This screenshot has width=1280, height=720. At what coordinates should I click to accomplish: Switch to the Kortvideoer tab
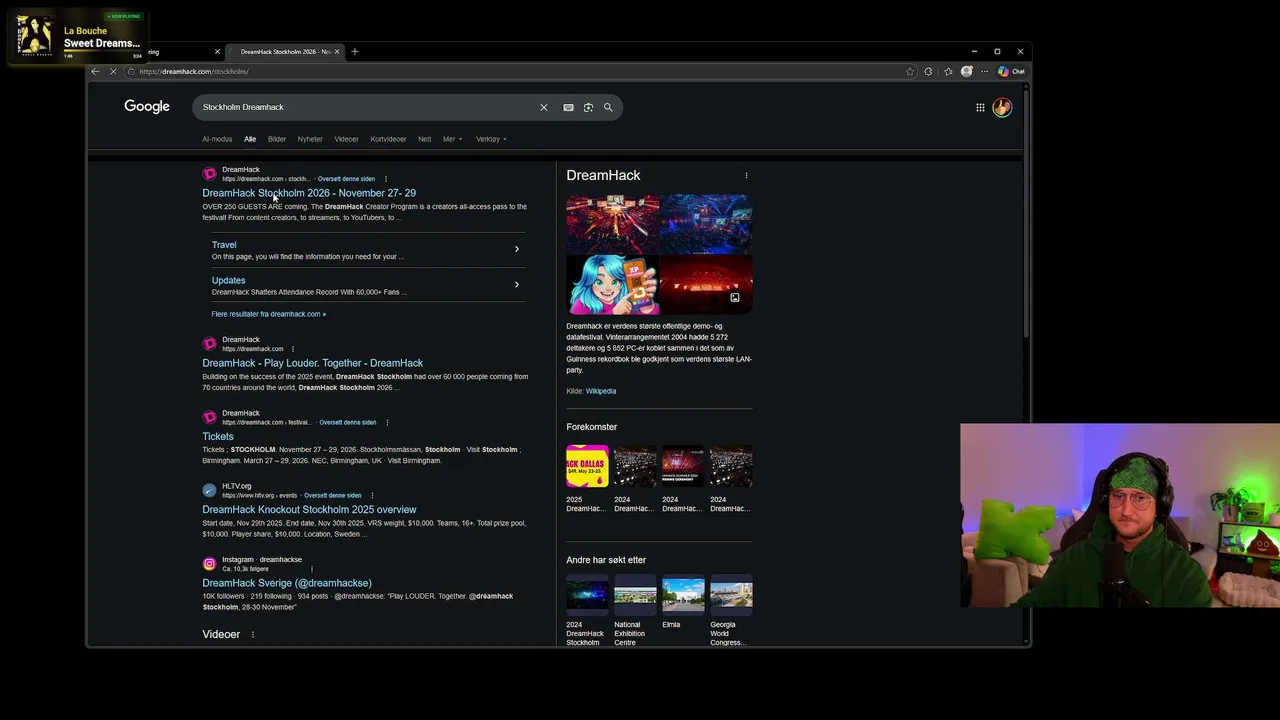[x=388, y=139]
